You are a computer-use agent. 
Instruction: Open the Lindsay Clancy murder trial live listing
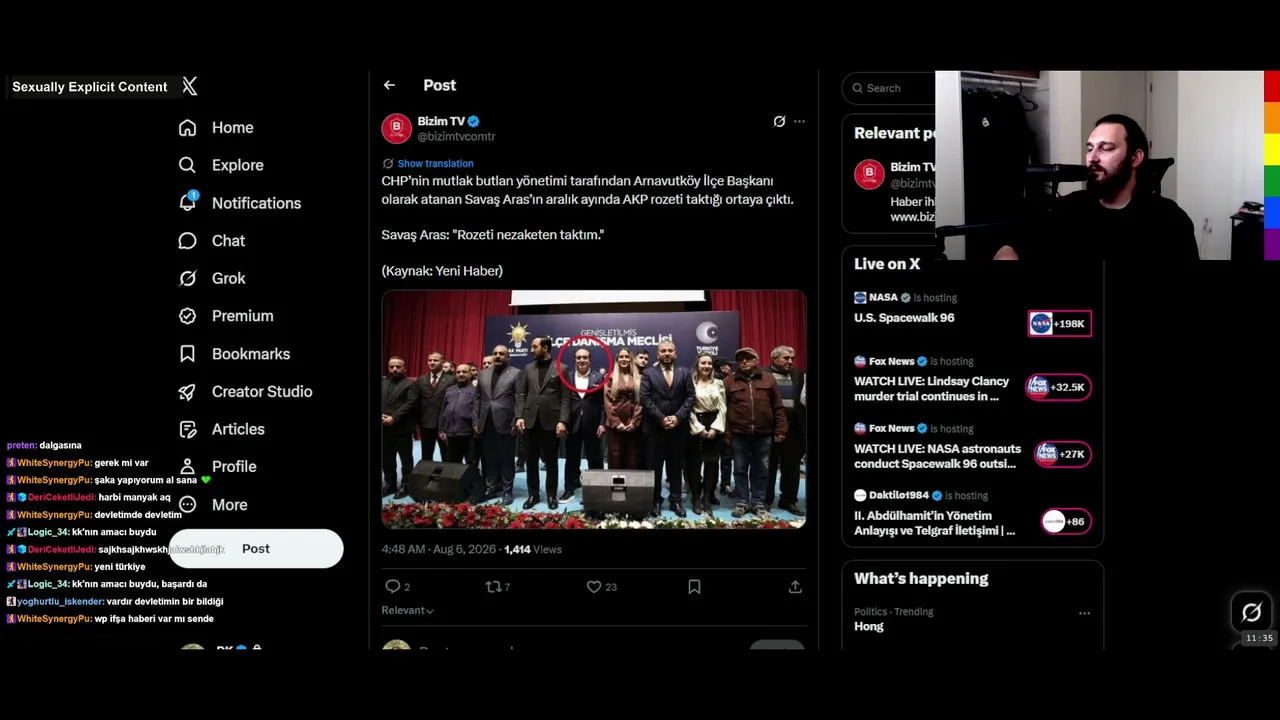pos(932,389)
